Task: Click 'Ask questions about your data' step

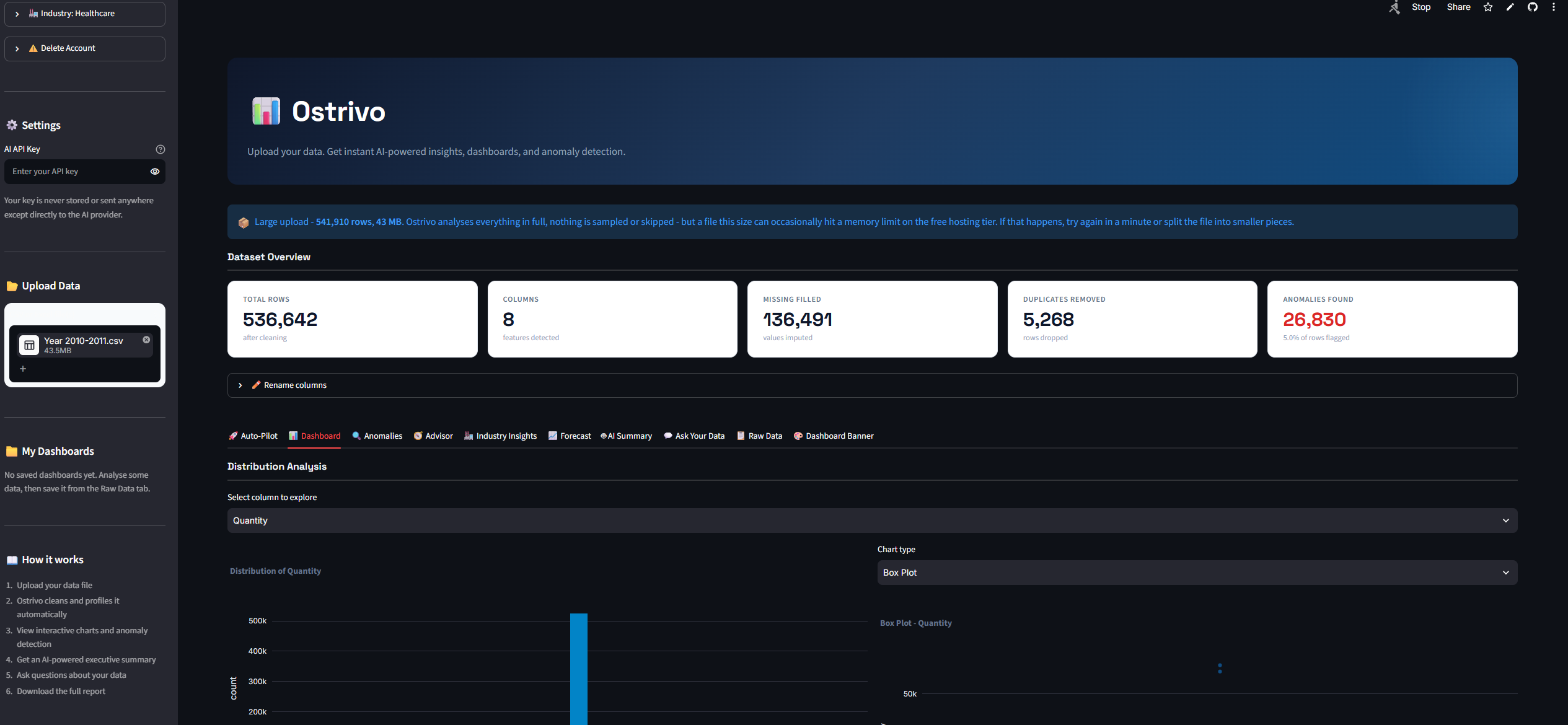Action: 71,675
